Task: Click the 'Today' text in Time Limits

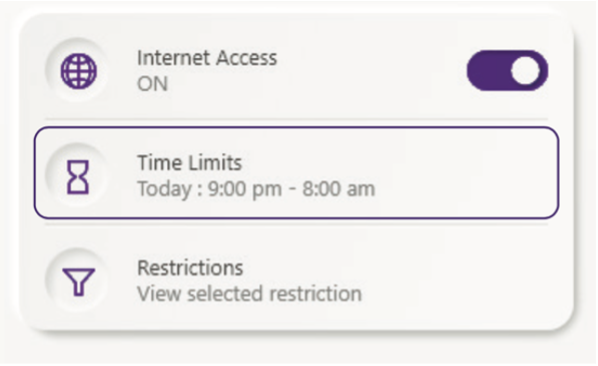Action: click(164, 189)
